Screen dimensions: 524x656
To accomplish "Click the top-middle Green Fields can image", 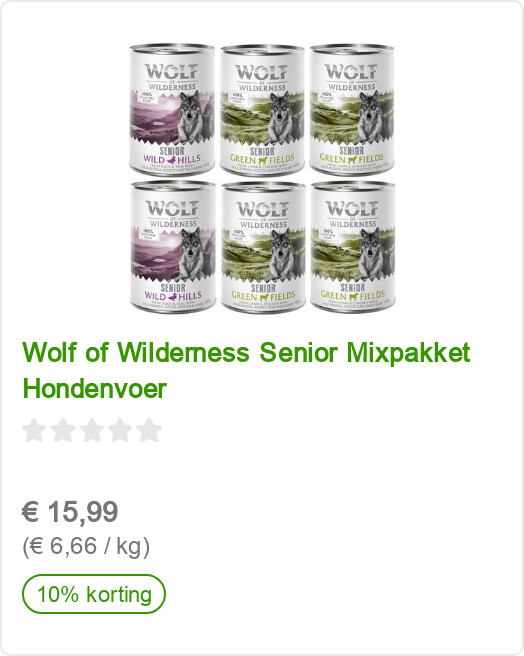I will (262, 110).
